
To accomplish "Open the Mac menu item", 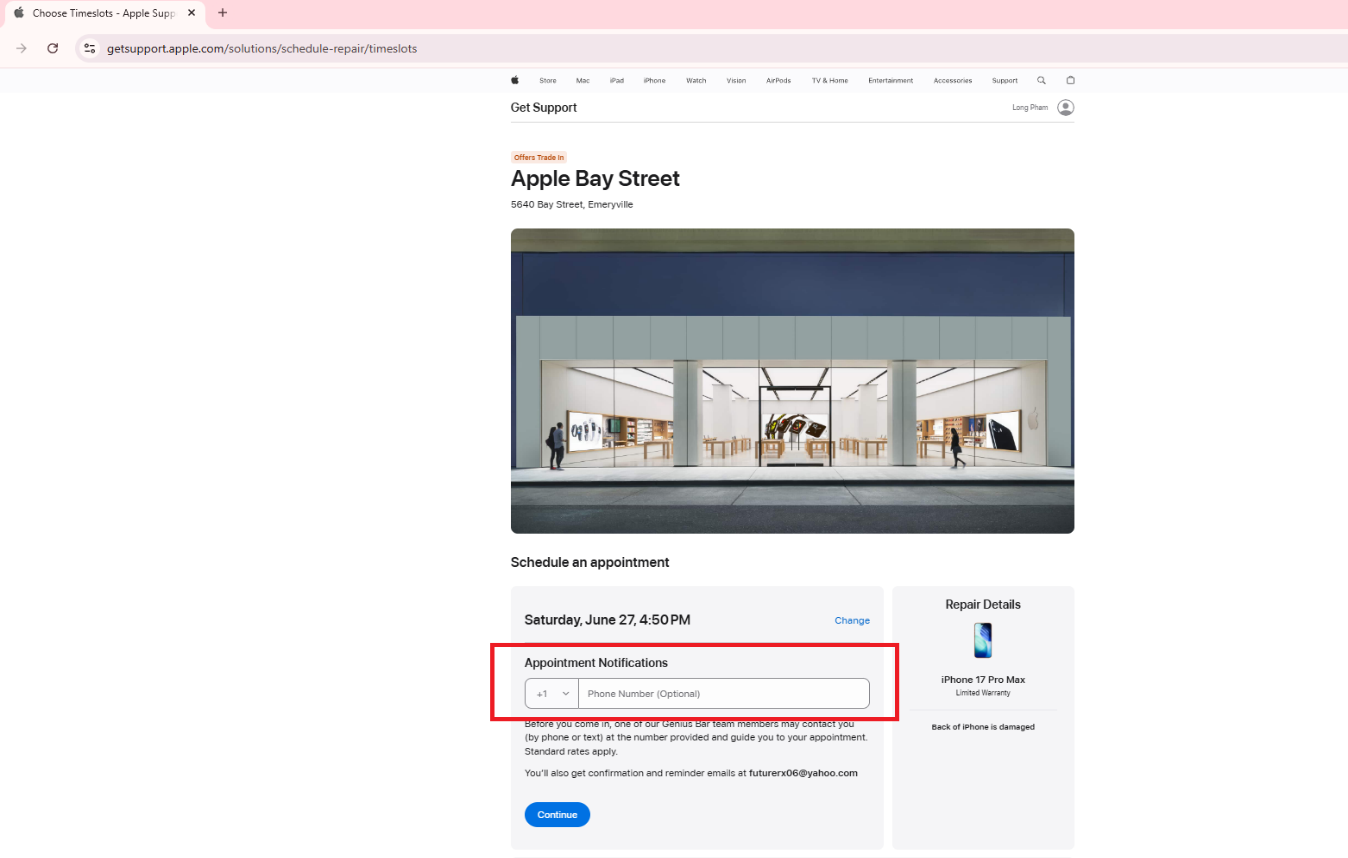I will tap(583, 80).
